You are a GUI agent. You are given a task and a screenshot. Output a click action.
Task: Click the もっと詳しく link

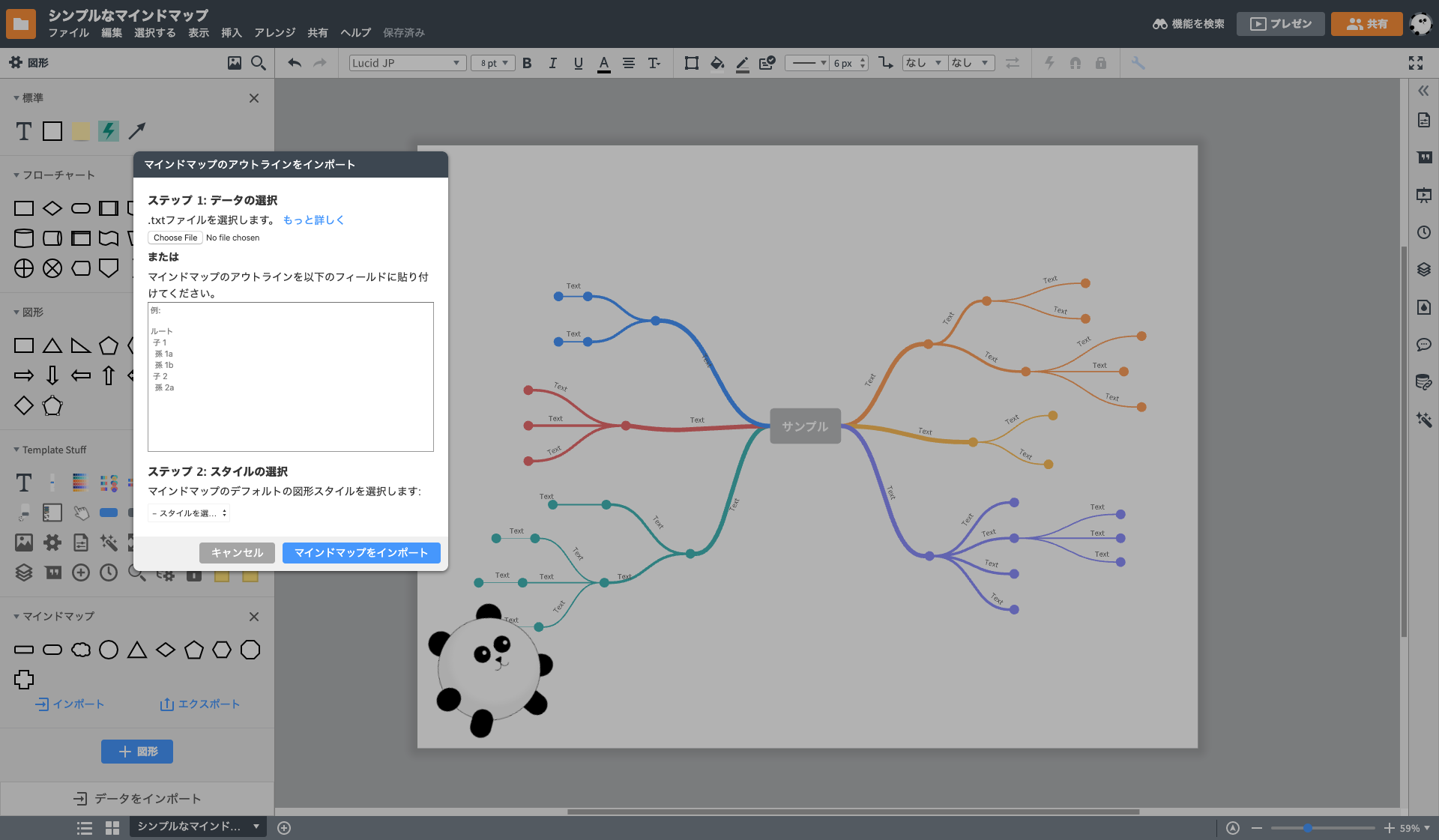coord(313,220)
